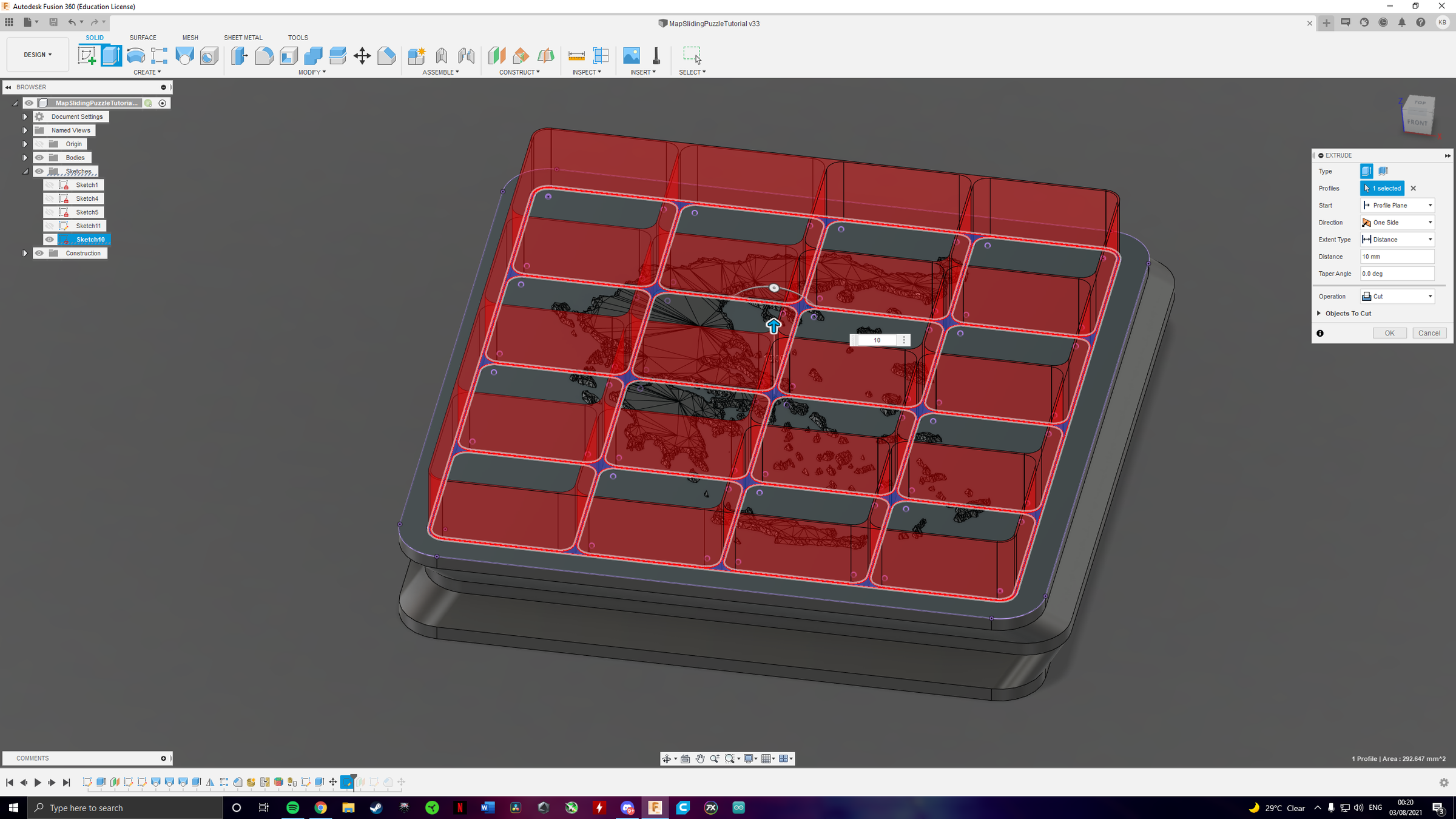Open the MESH ribbon tab
The image size is (1456, 819).
pos(190,37)
